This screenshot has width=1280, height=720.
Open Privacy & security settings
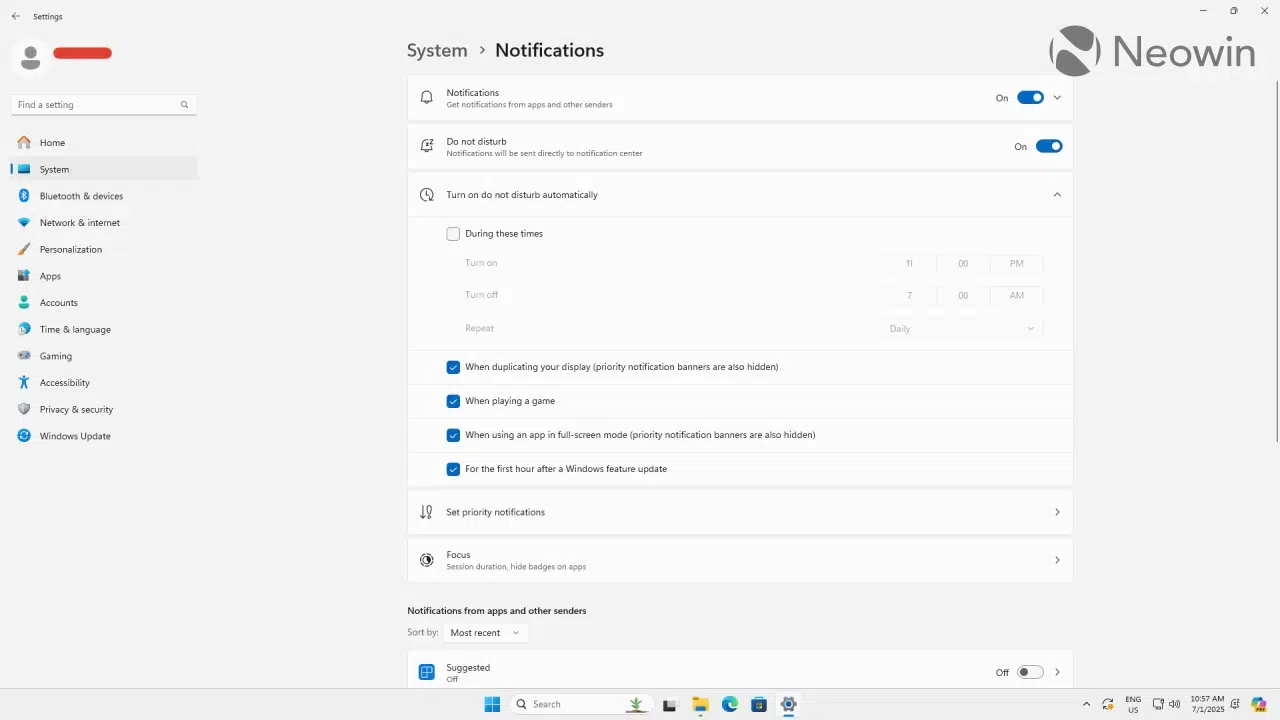pyautogui.click(x=104, y=410)
